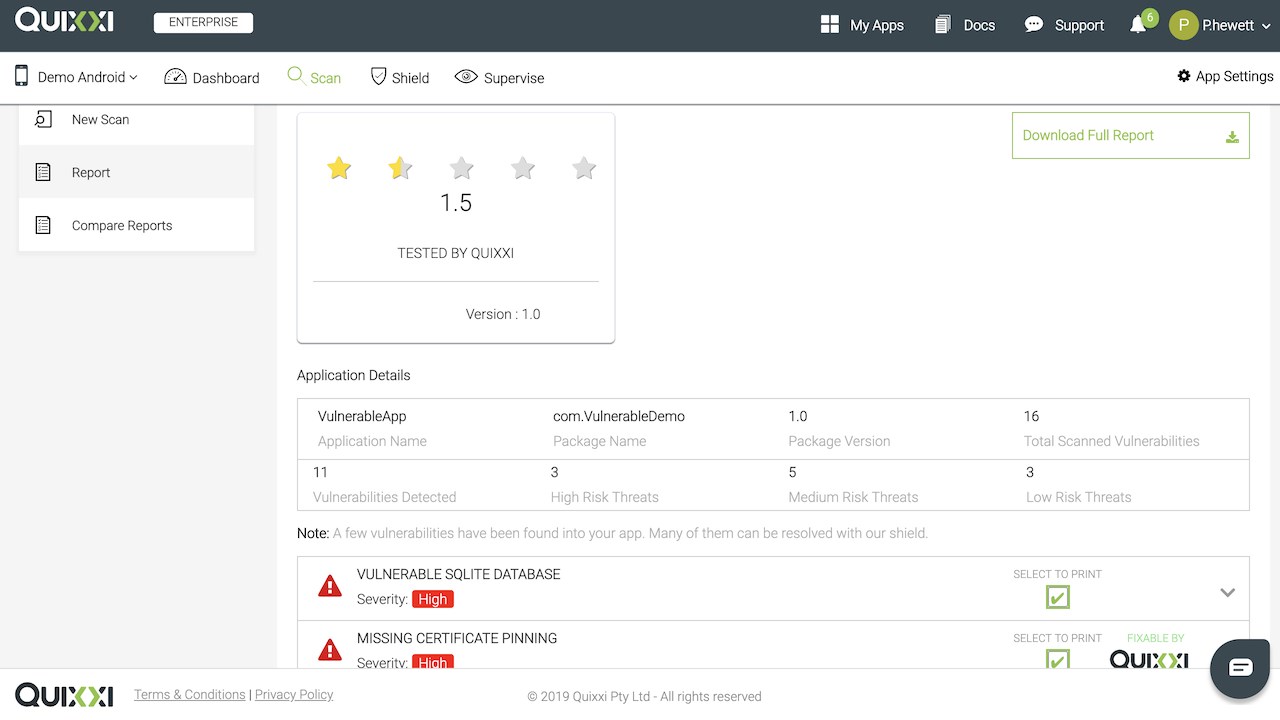Click the High Risk Threats label

click(605, 497)
